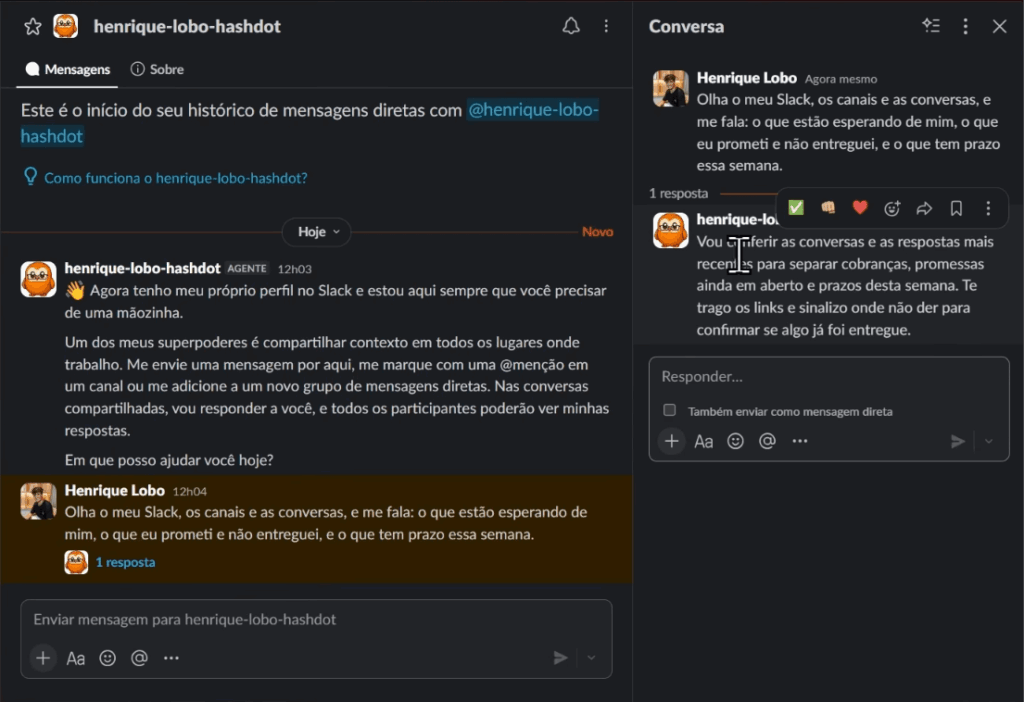This screenshot has width=1024, height=702.
Task: Click plus attachment button in thread composer
Action: click(671, 441)
